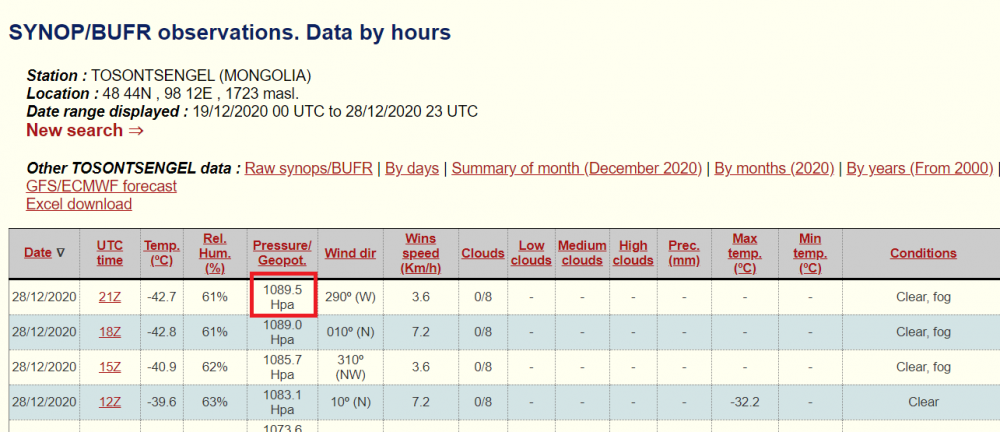The width and height of the screenshot is (1000, 432).
Task: Click Wins speed (Km/h) column header
Action: point(419,253)
